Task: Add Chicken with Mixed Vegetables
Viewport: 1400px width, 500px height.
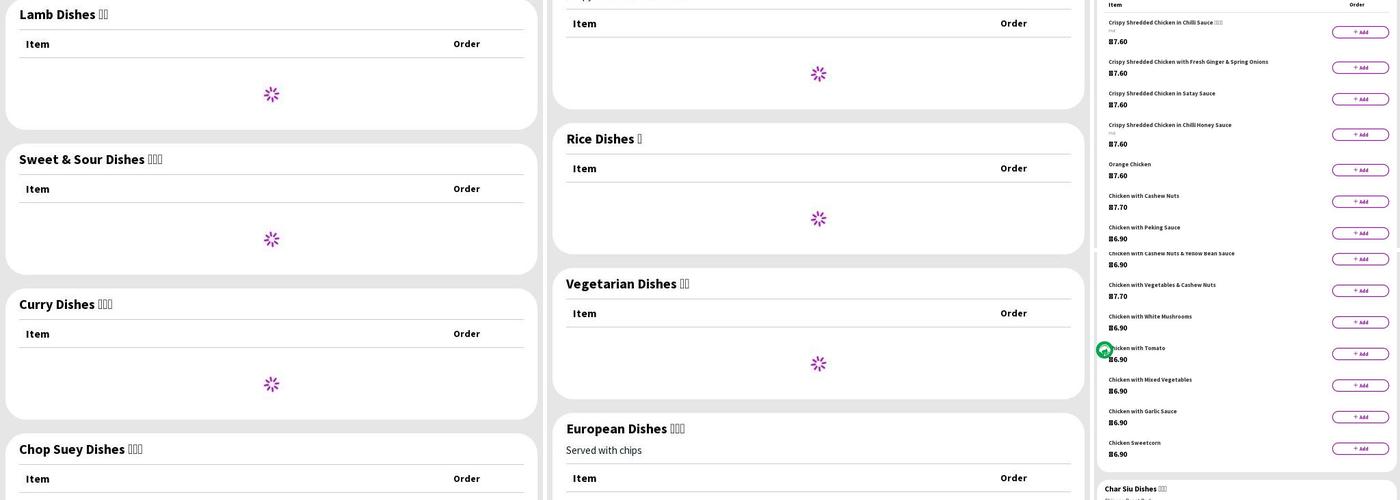Action: click(1360, 386)
